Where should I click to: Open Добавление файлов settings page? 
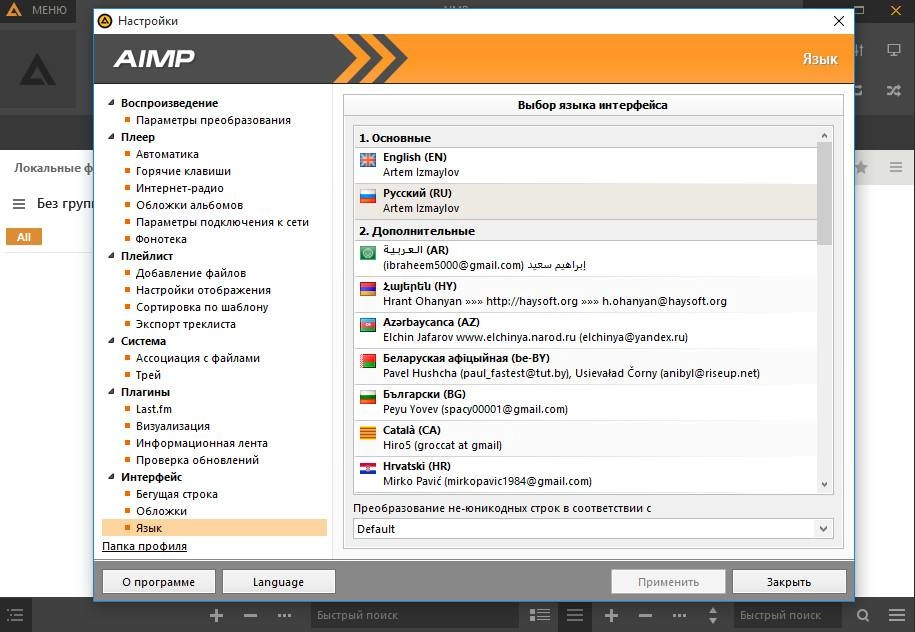191,273
